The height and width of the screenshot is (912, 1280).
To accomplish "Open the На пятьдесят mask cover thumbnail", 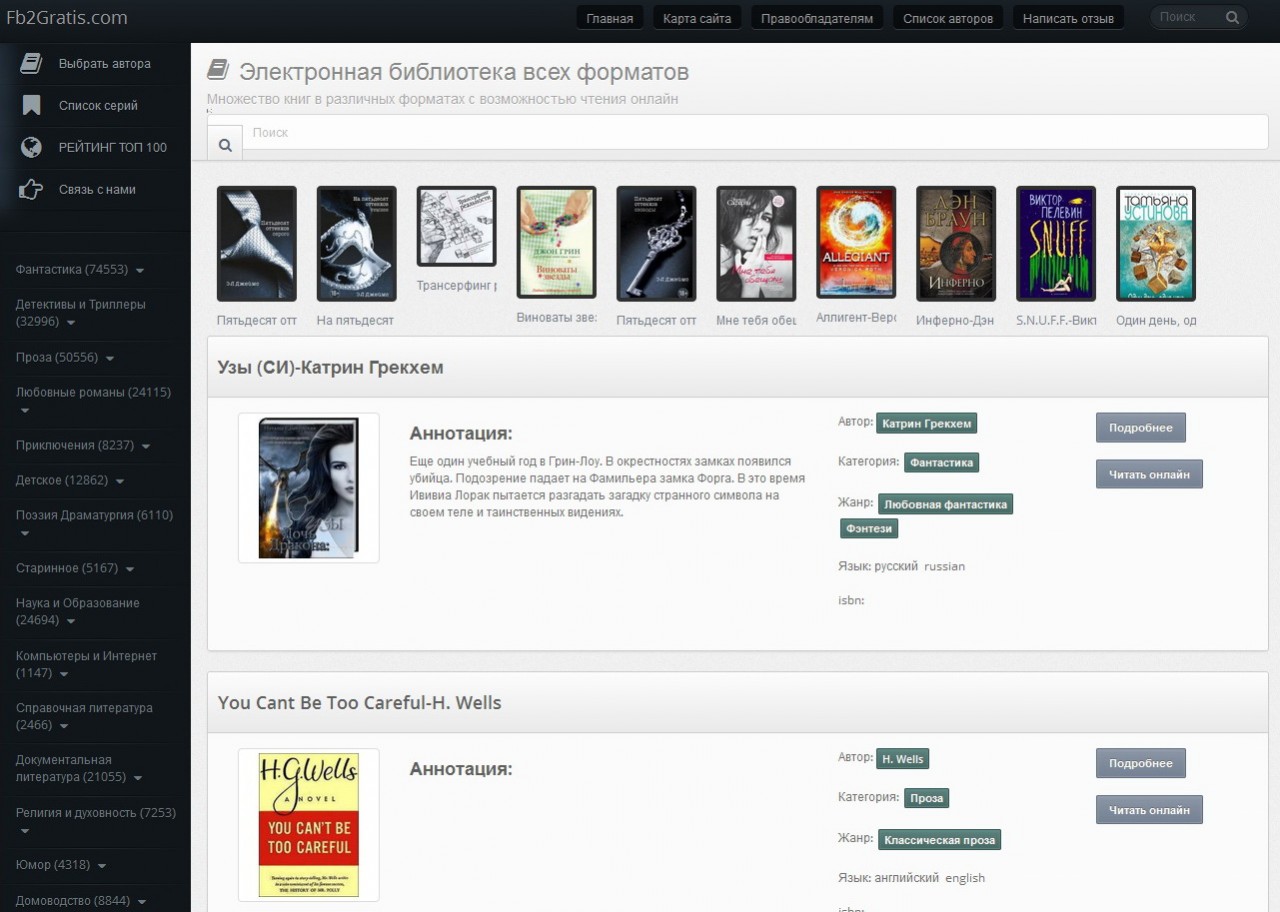I will point(357,244).
